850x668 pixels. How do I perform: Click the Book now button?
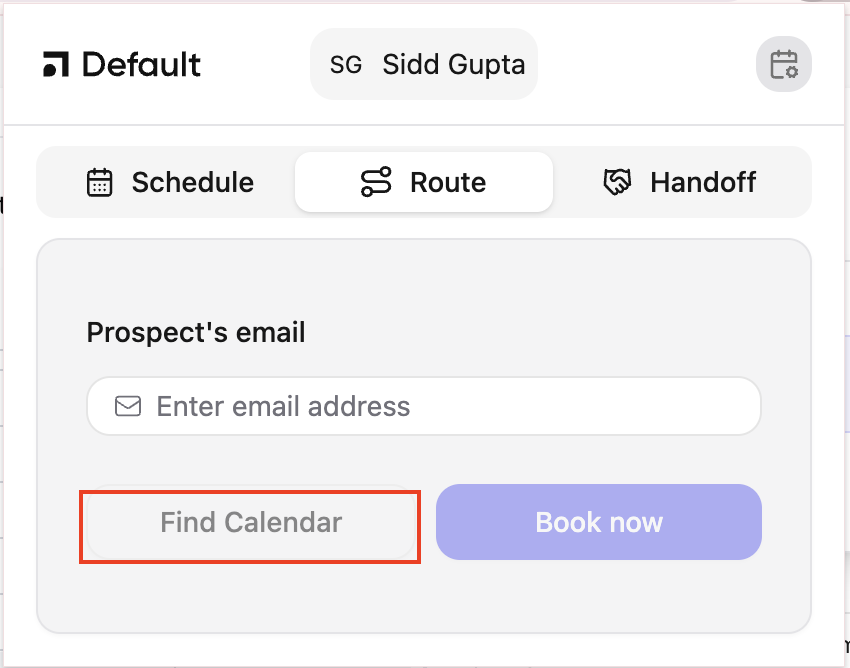click(x=598, y=522)
